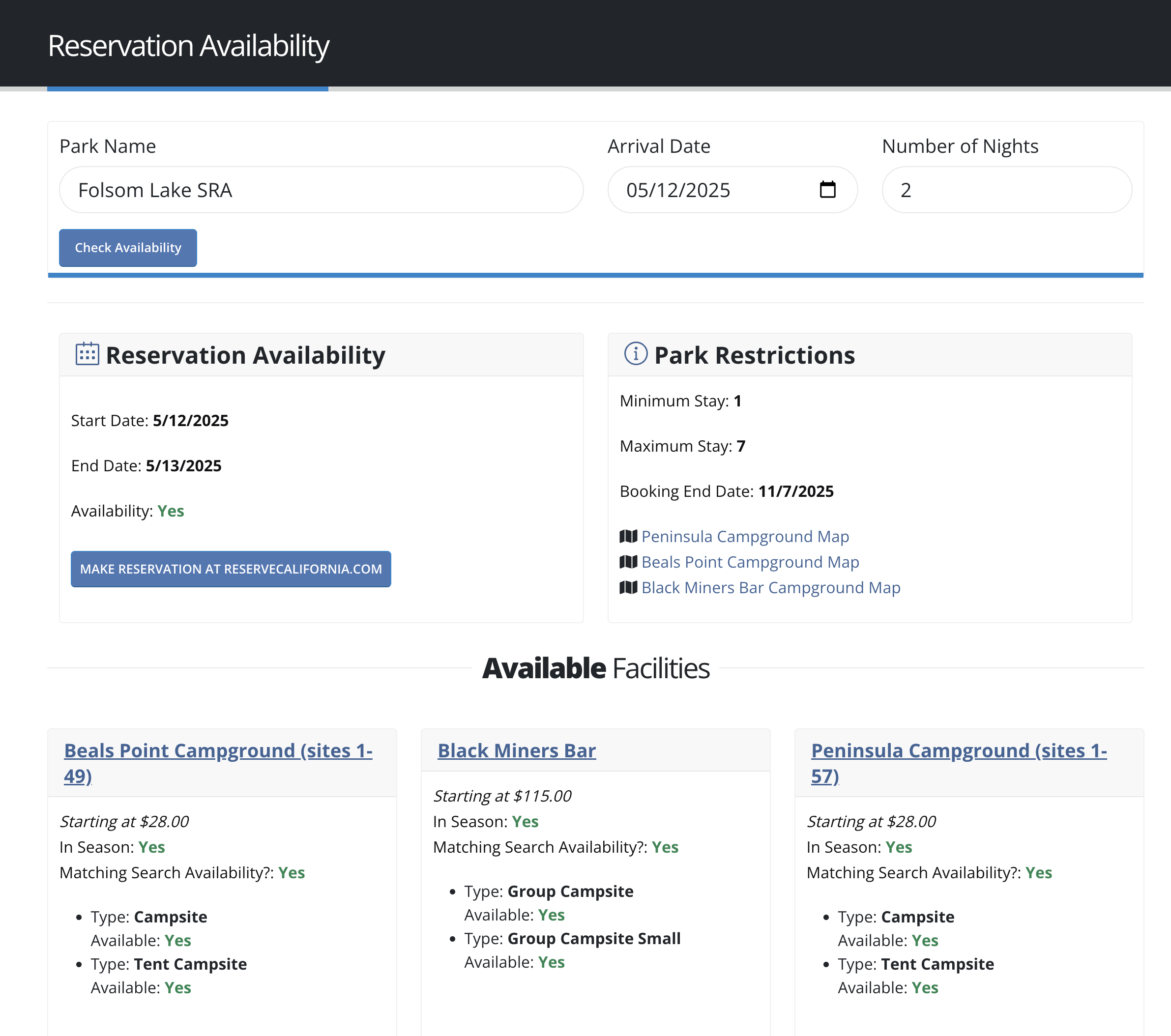
Task: Click the map icon before Beals Point Campground Map
Action: click(629, 562)
